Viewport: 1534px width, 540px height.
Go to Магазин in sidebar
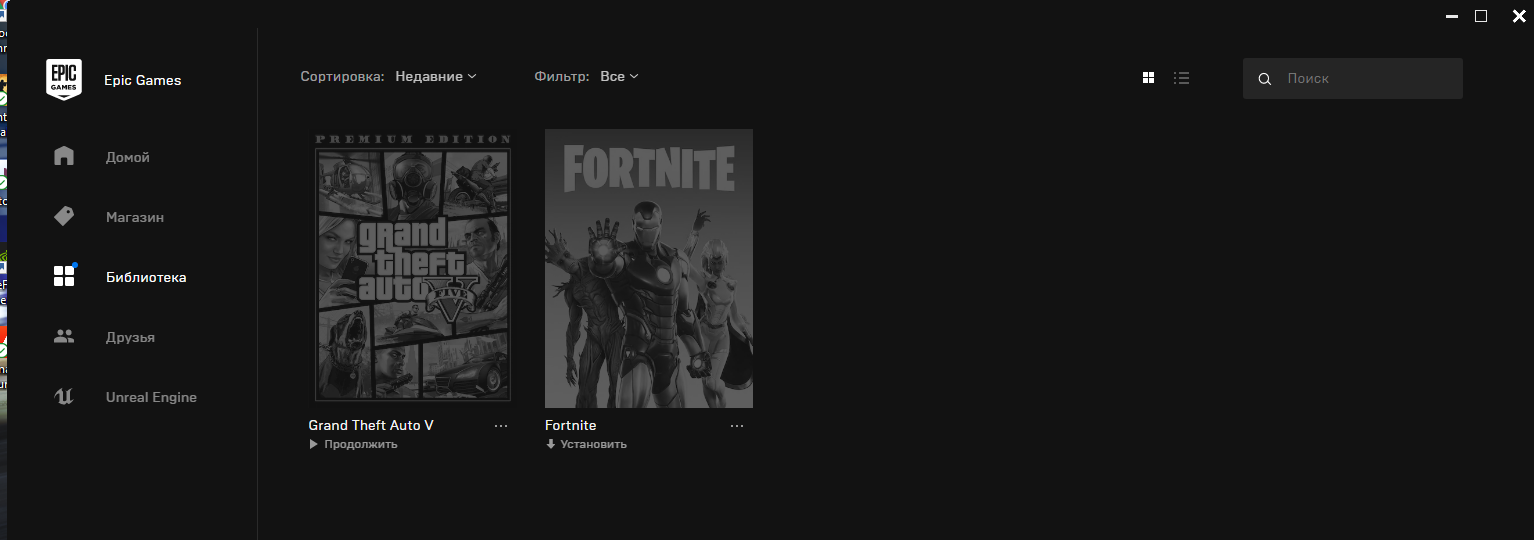coord(135,217)
